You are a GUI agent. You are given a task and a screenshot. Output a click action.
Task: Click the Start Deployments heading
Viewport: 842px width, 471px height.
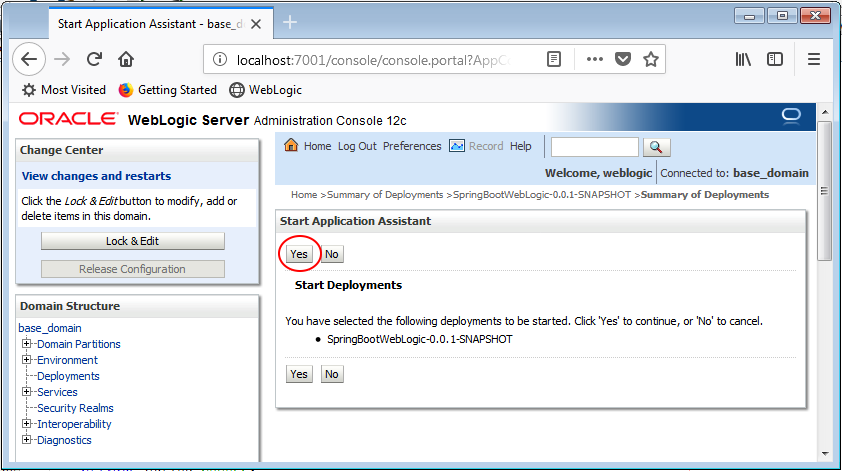(348, 285)
